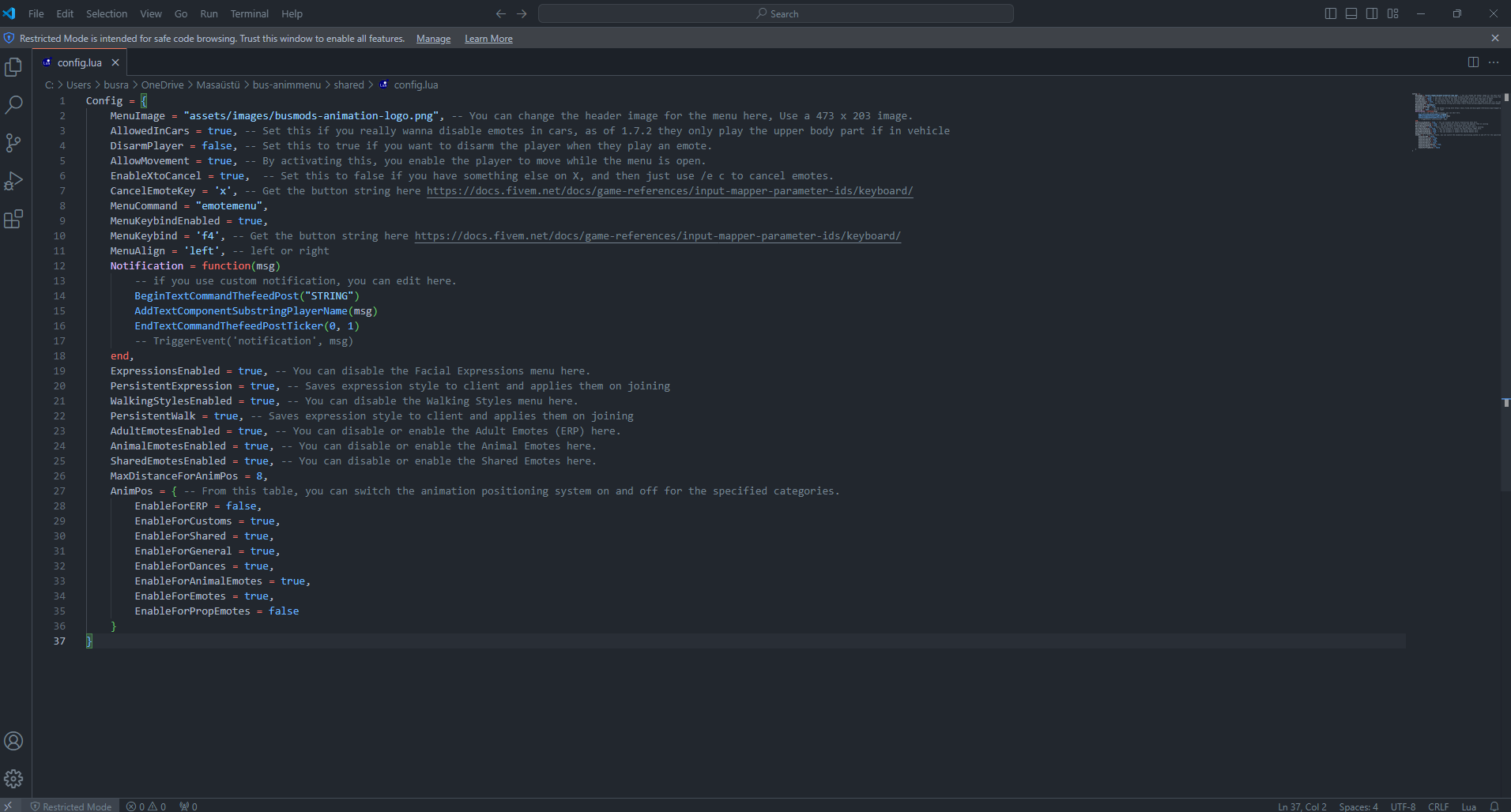Click the errors and warnings indicator
1511x812 pixels.
146,806
